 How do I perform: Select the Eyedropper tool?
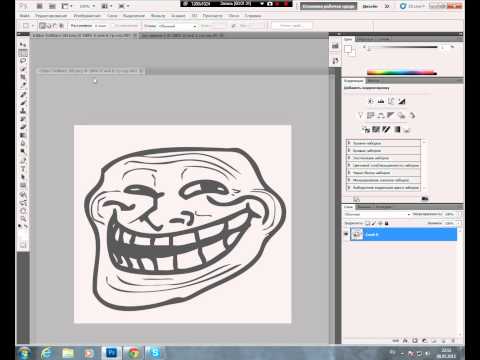point(23,85)
